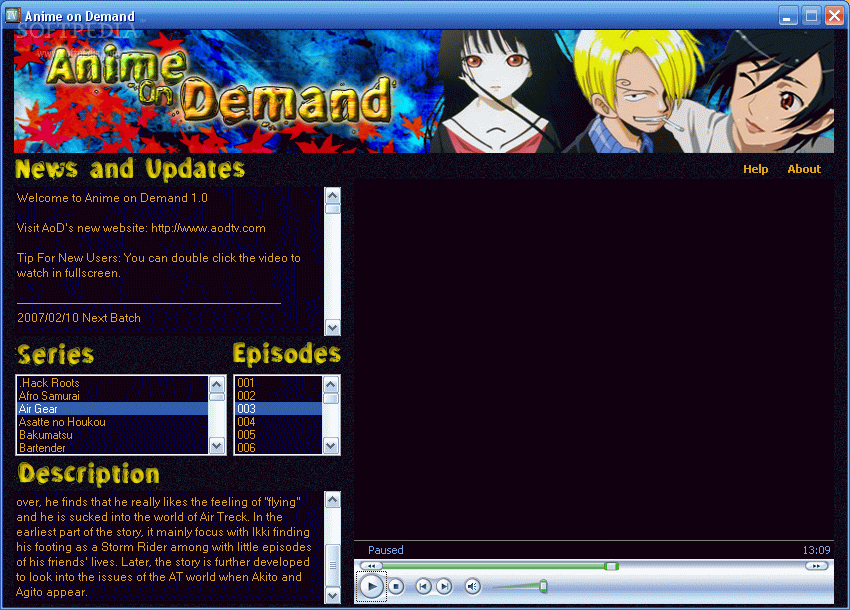Open the About page
Screen dimensions: 850x610
click(804, 169)
